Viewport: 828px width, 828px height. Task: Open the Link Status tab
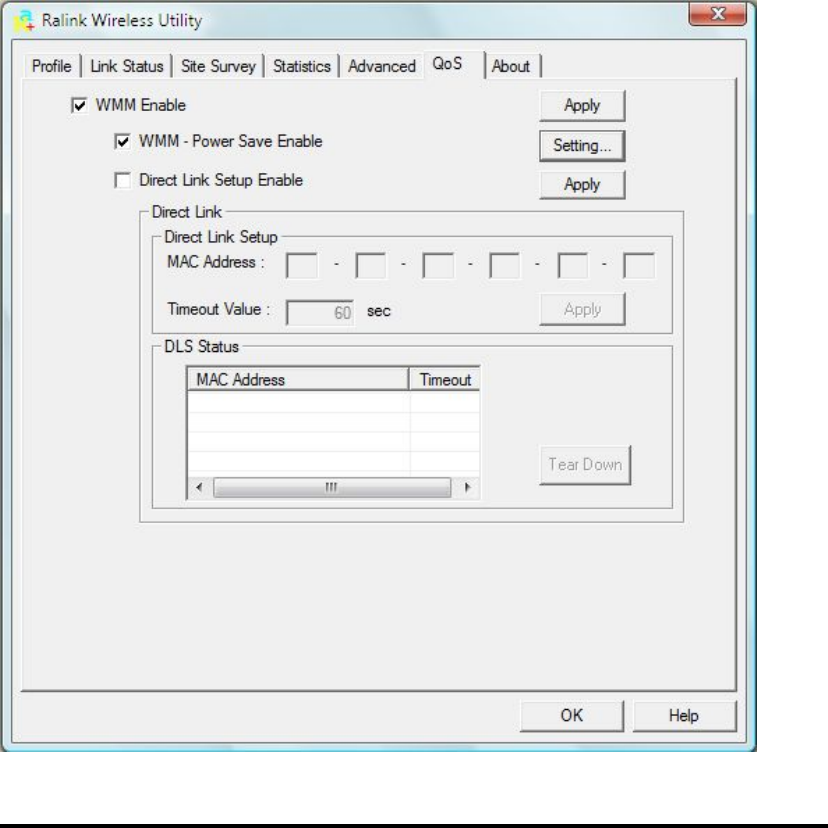tap(127, 67)
